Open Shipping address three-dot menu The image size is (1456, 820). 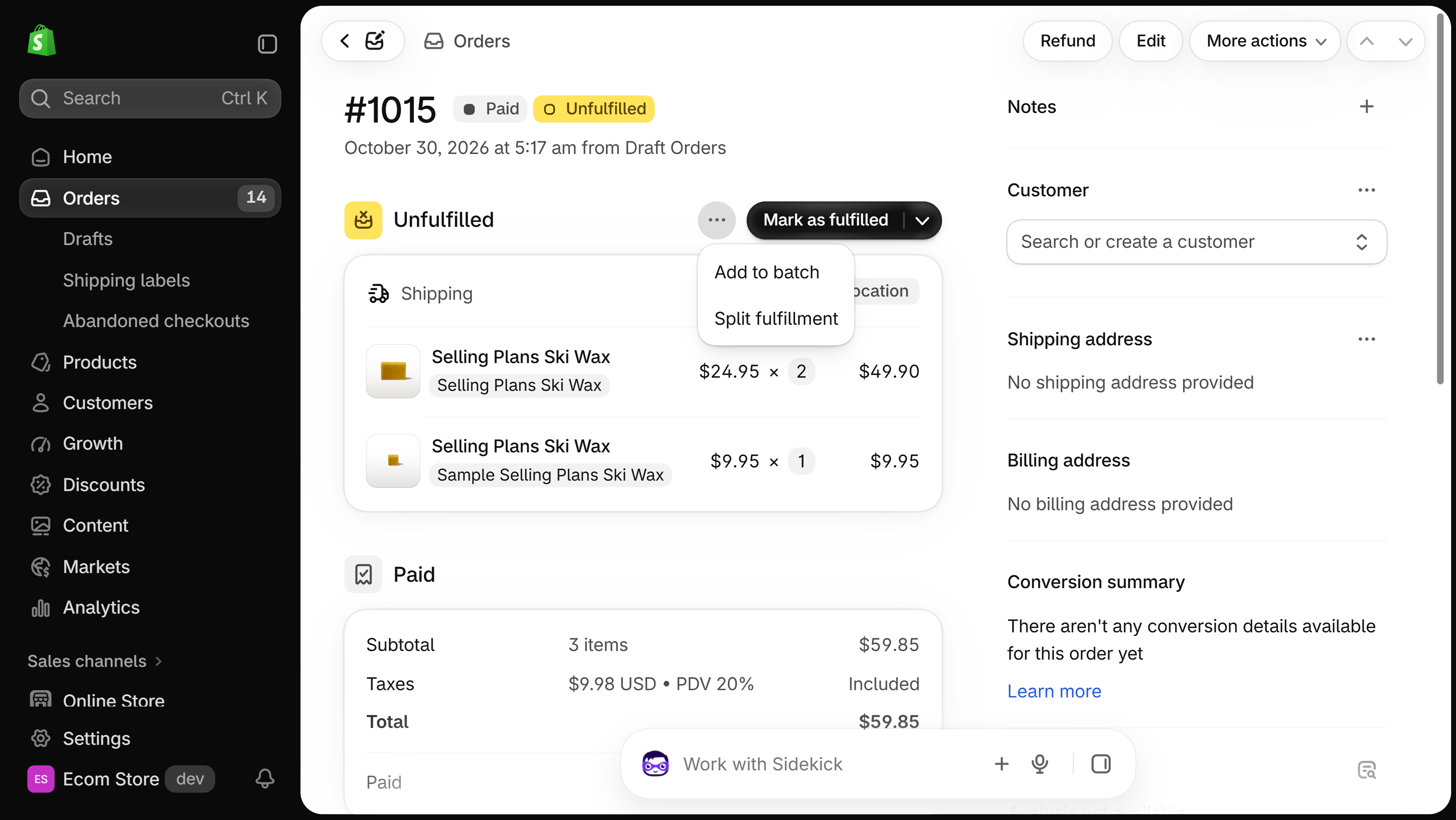(x=1367, y=339)
